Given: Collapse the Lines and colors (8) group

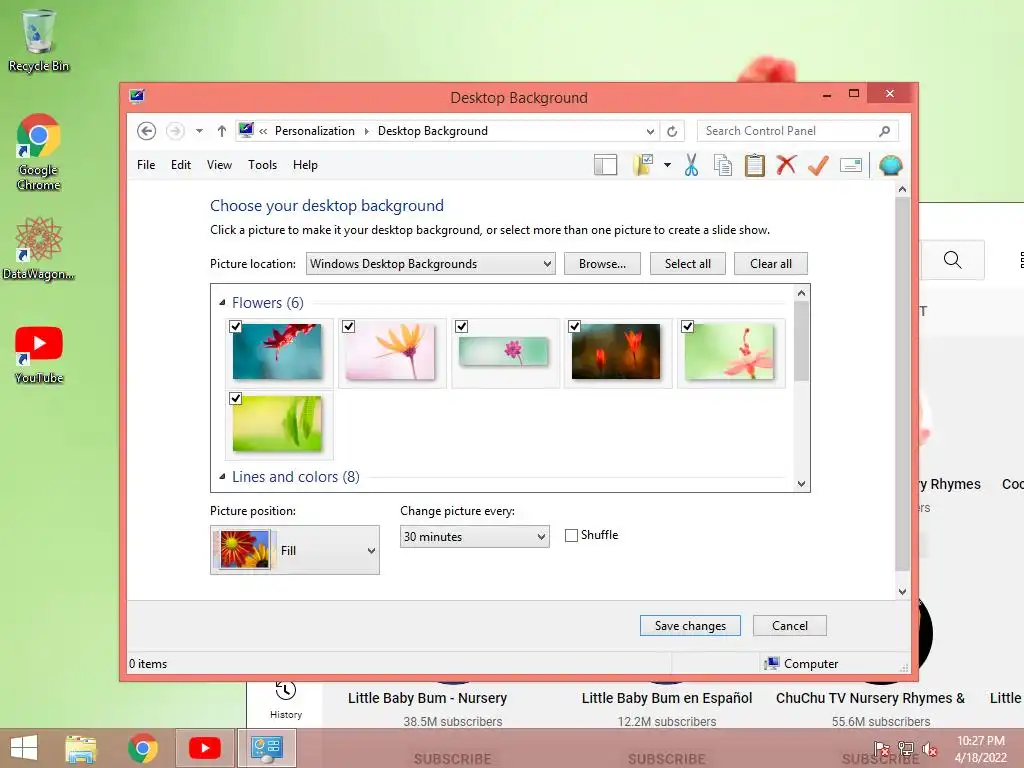Looking at the screenshot, I should tap(222, 477).
